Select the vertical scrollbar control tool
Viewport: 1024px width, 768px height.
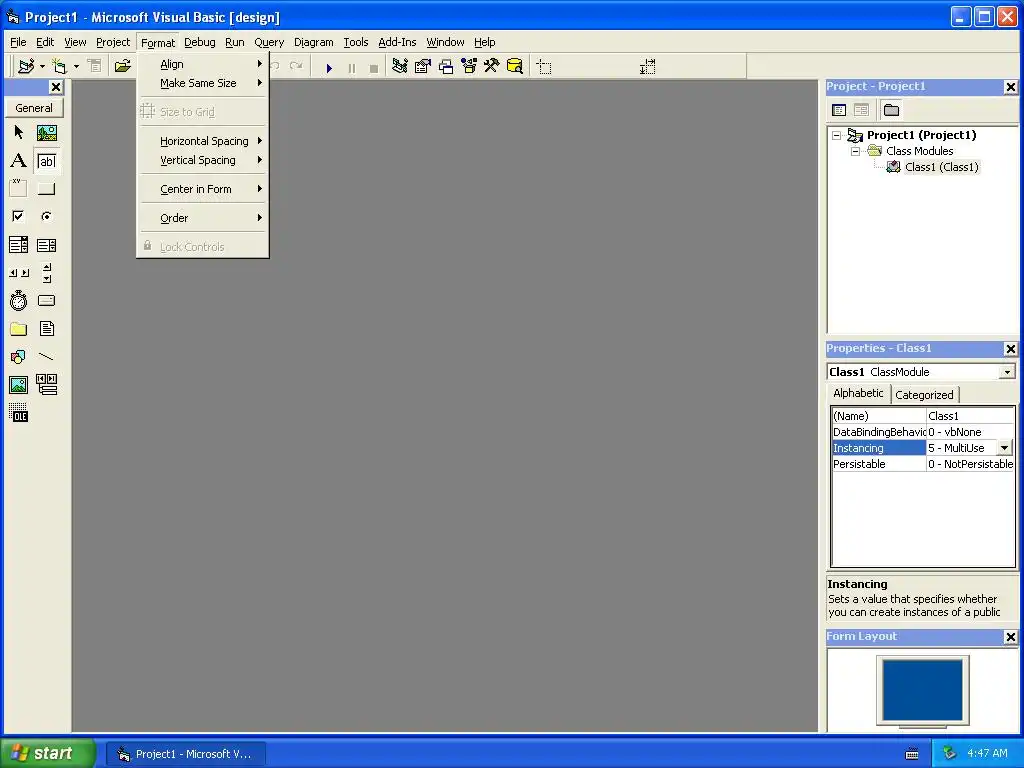pyautogui.click(x=46, y=273)
